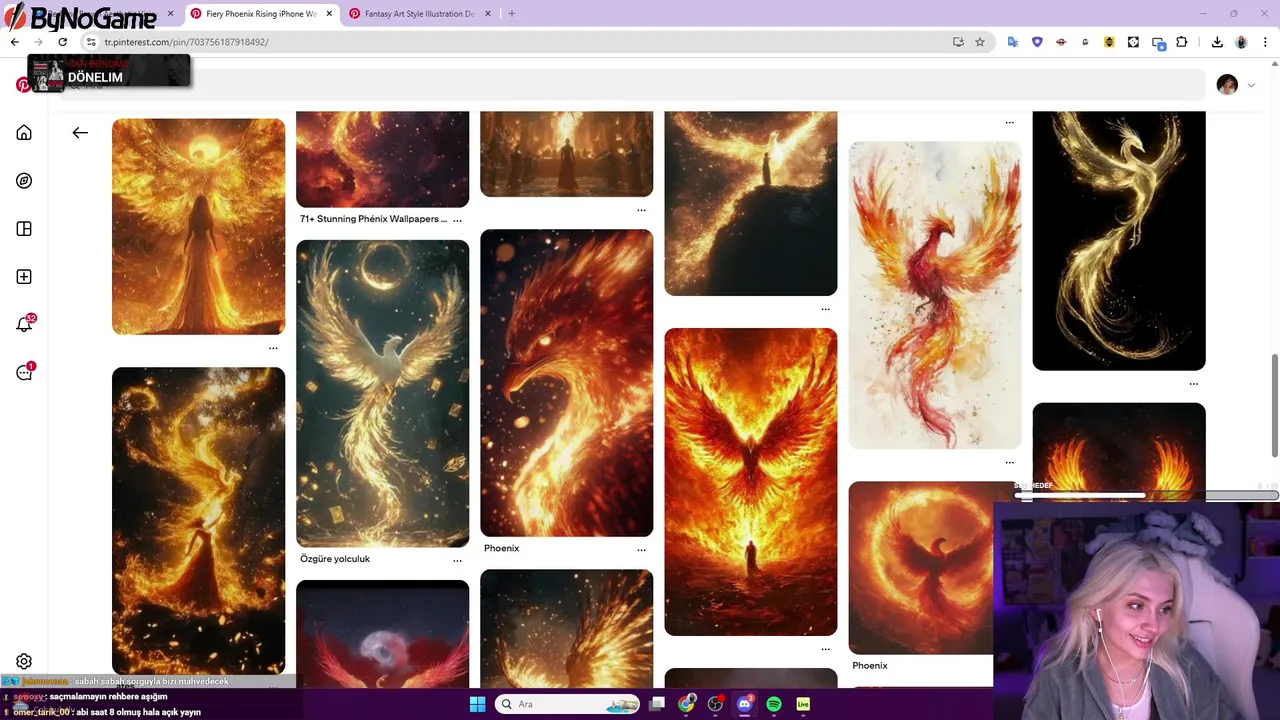Expand account chevron beside Pinterest profile picture
Screen dimensions: 1280x720
(1251, 85)
